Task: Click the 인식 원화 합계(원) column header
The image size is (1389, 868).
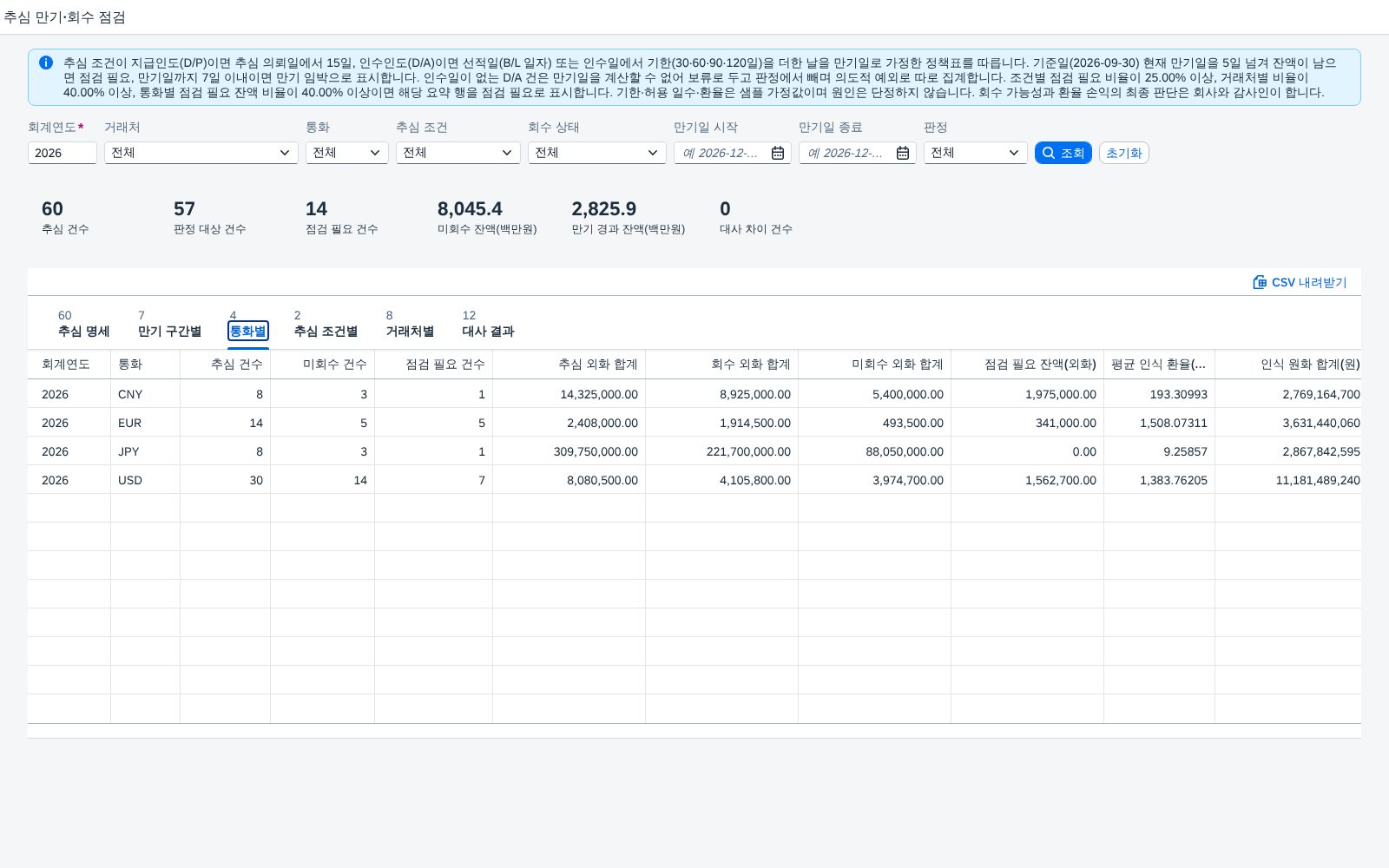Action: pos(1288,364)
